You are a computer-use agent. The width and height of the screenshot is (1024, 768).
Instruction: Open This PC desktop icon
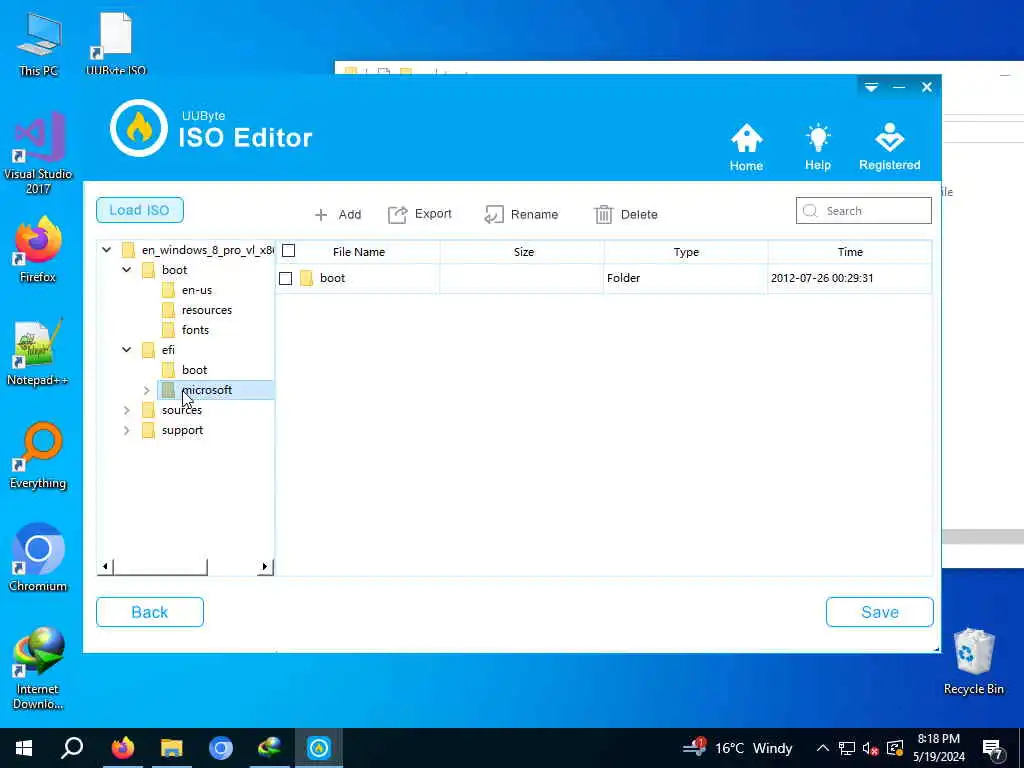pyautogui.click(x=39, y=45)
